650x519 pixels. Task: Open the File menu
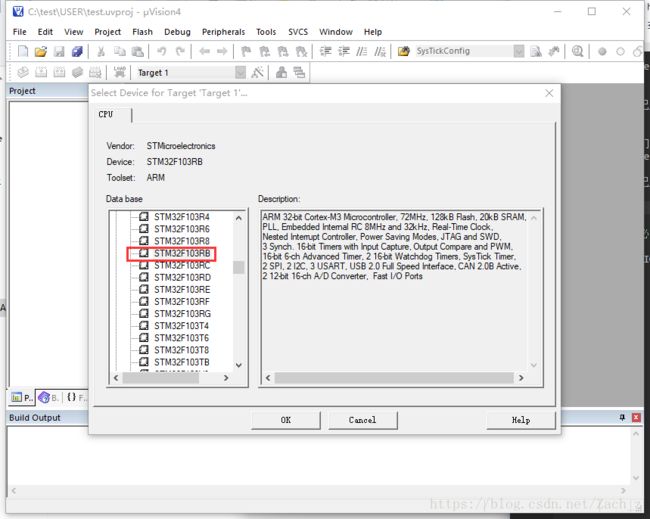click(x=19, y=32)
